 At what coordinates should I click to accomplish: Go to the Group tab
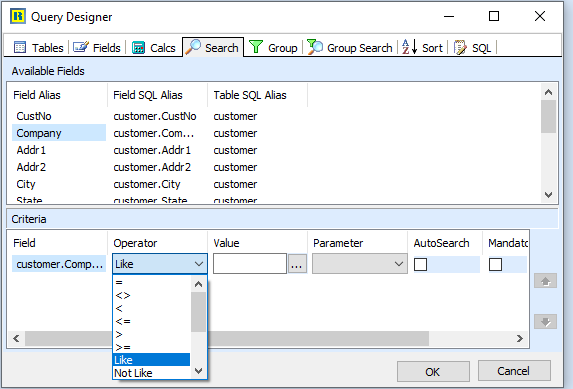pos(273,48)
